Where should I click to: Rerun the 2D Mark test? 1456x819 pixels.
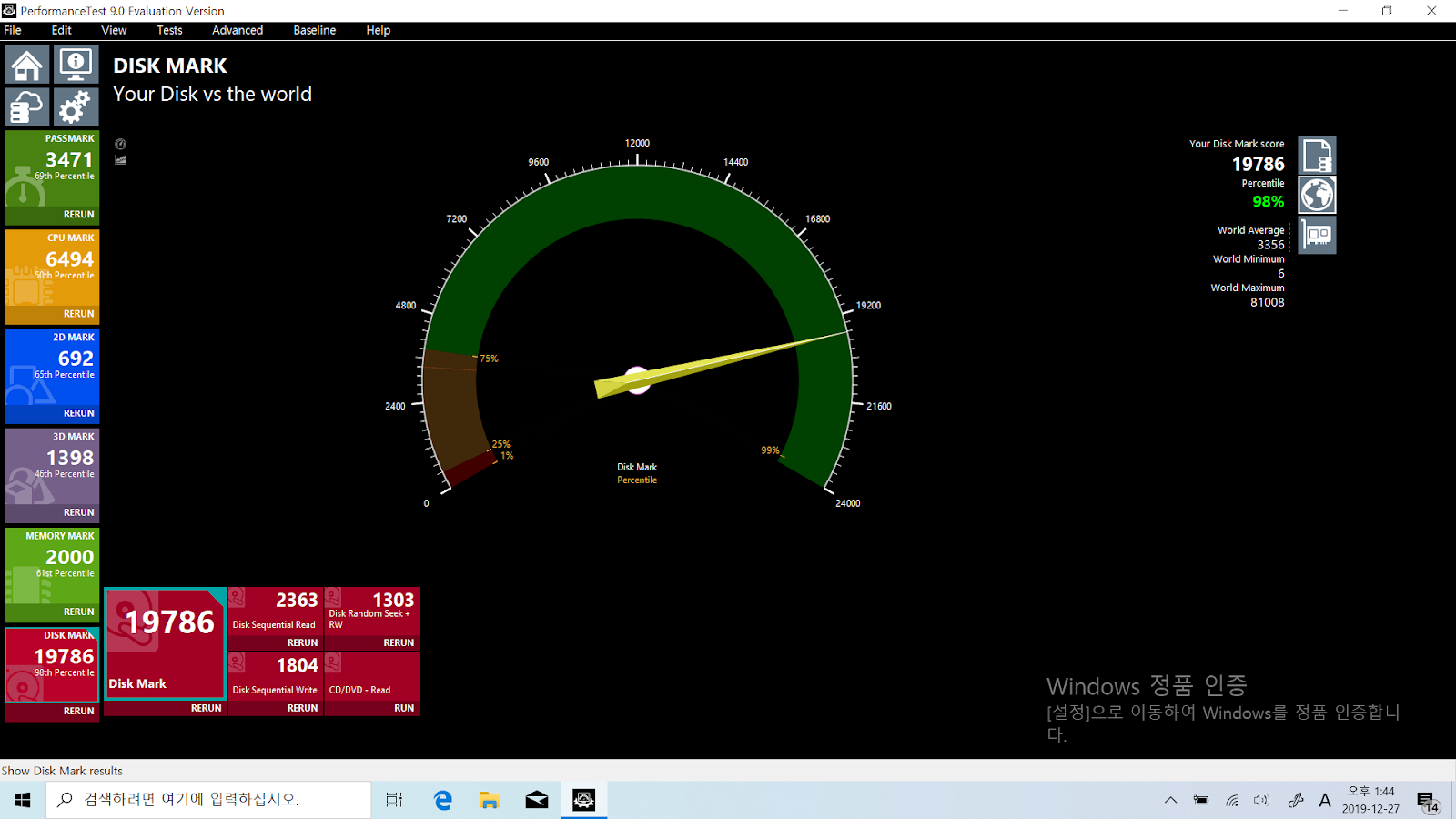point(78,413)
